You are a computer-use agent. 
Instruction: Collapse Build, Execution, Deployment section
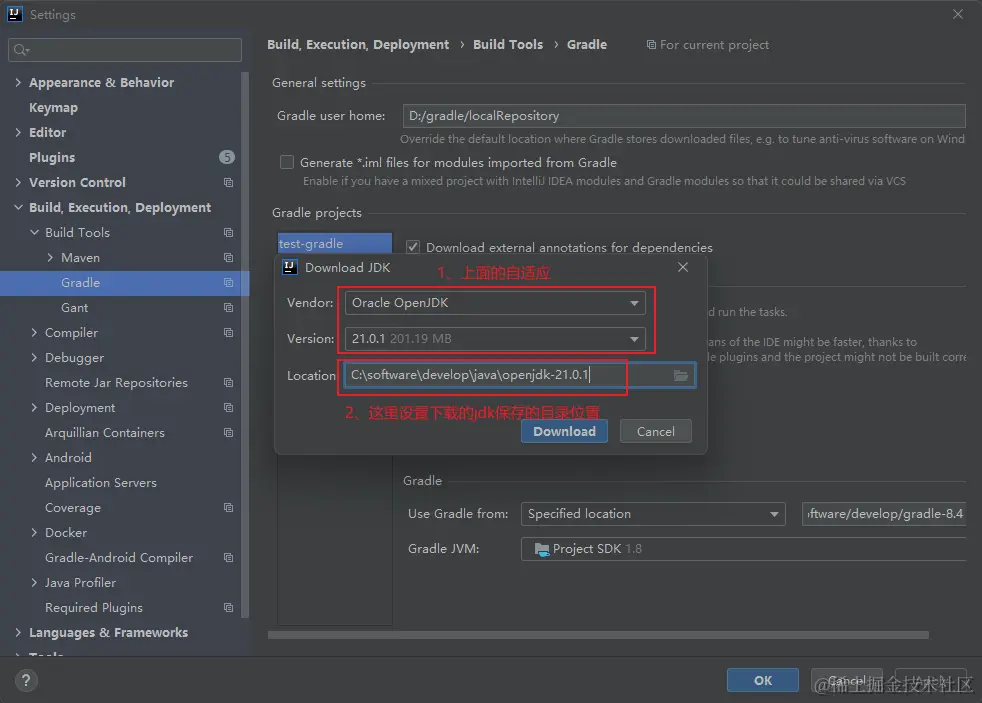pyautogui.click(x=18, y=208)
